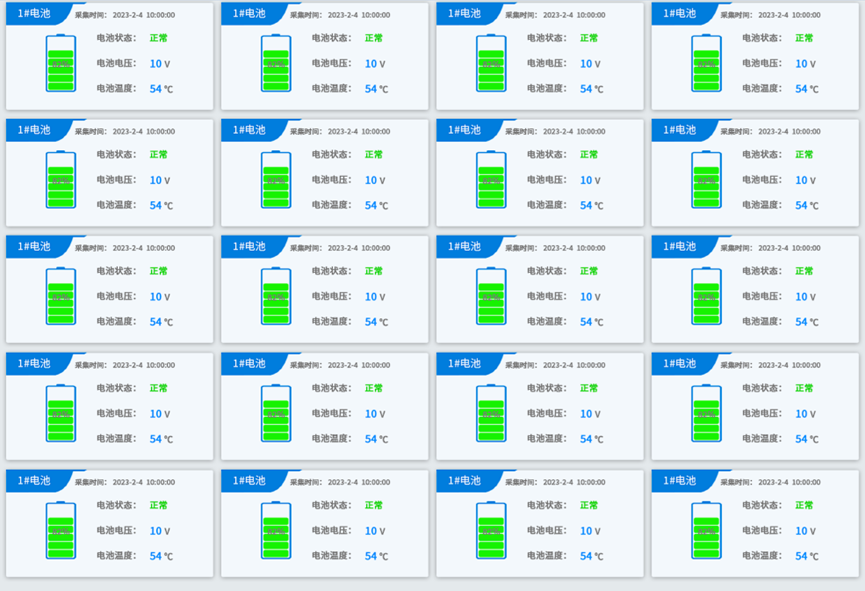The width and height of the screenshot is (865, 591).
Task: Click 正常 status in row one, column two card
Action: (x=373, y=38)
